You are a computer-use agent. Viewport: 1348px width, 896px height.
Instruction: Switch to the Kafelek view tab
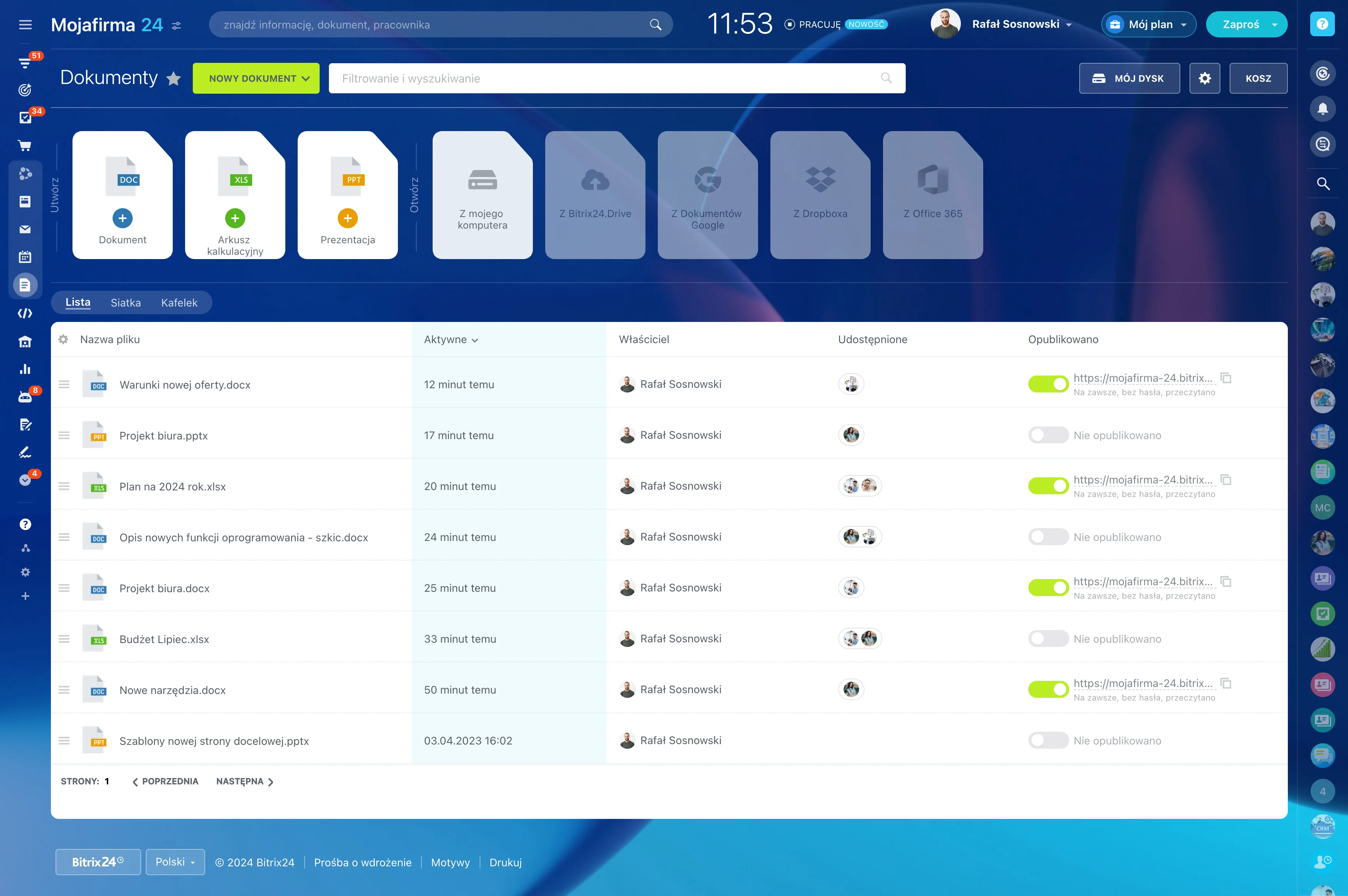click(x=179, y=302)
